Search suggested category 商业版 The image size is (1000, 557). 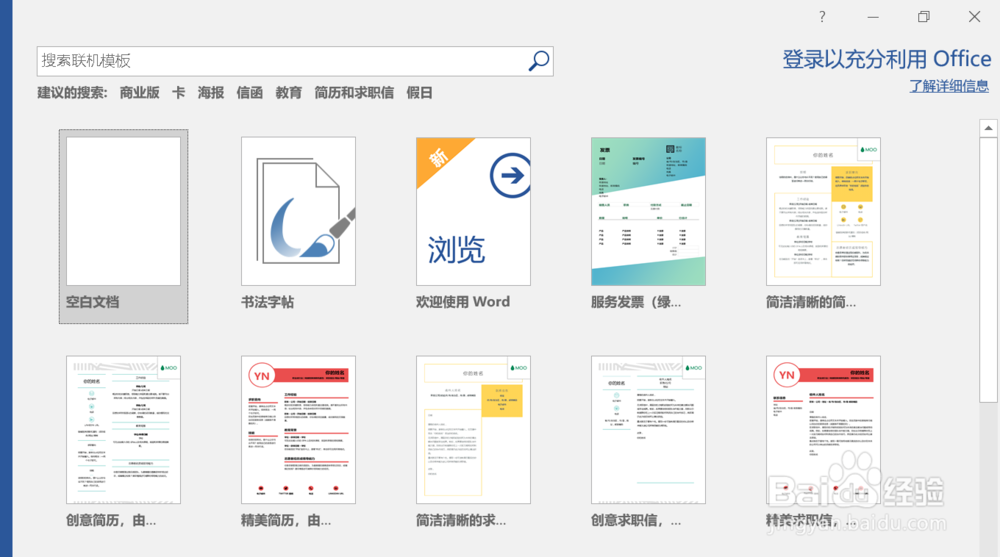click(140, 93)
